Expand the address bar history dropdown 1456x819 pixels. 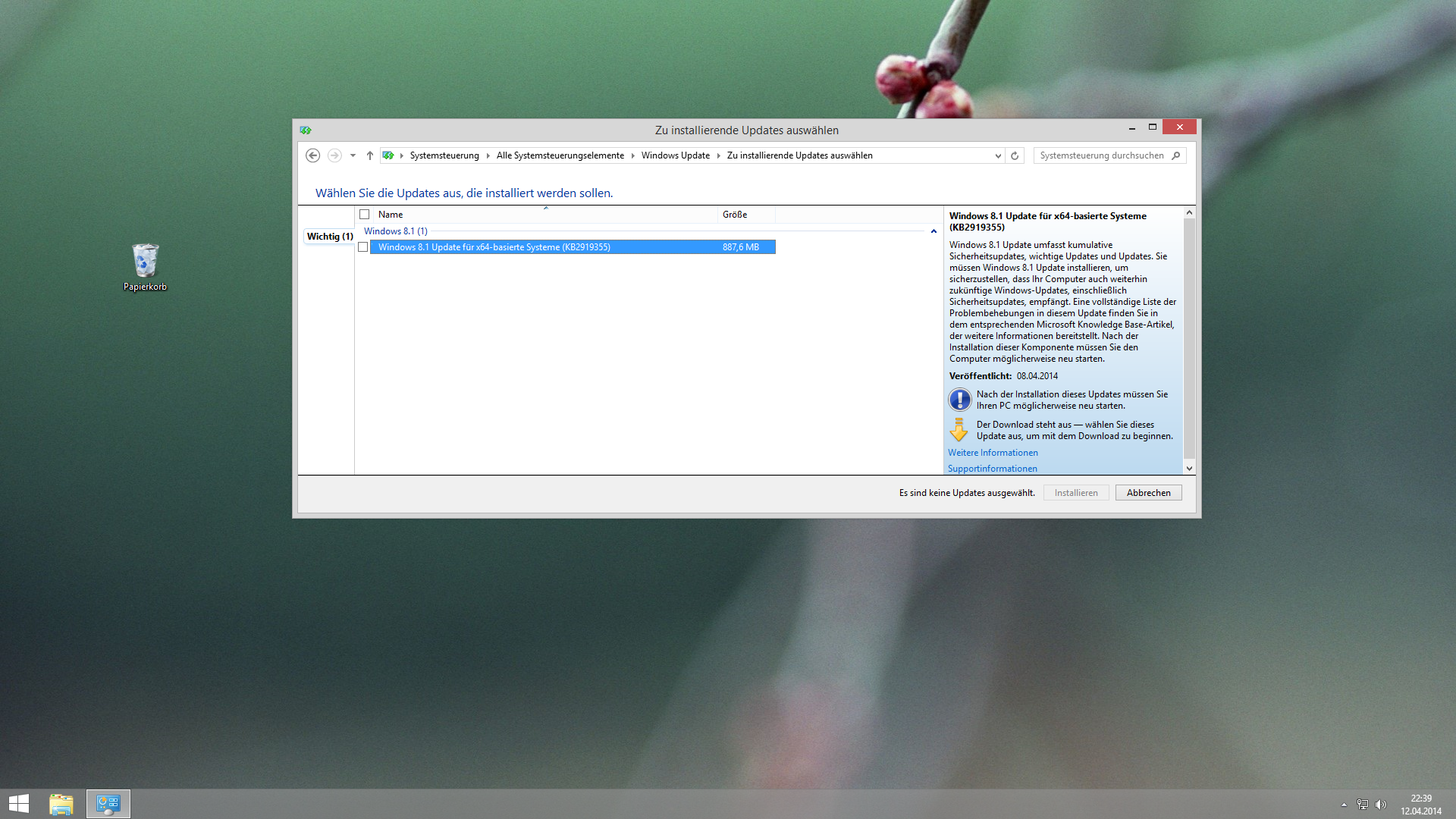click(998, 155)
